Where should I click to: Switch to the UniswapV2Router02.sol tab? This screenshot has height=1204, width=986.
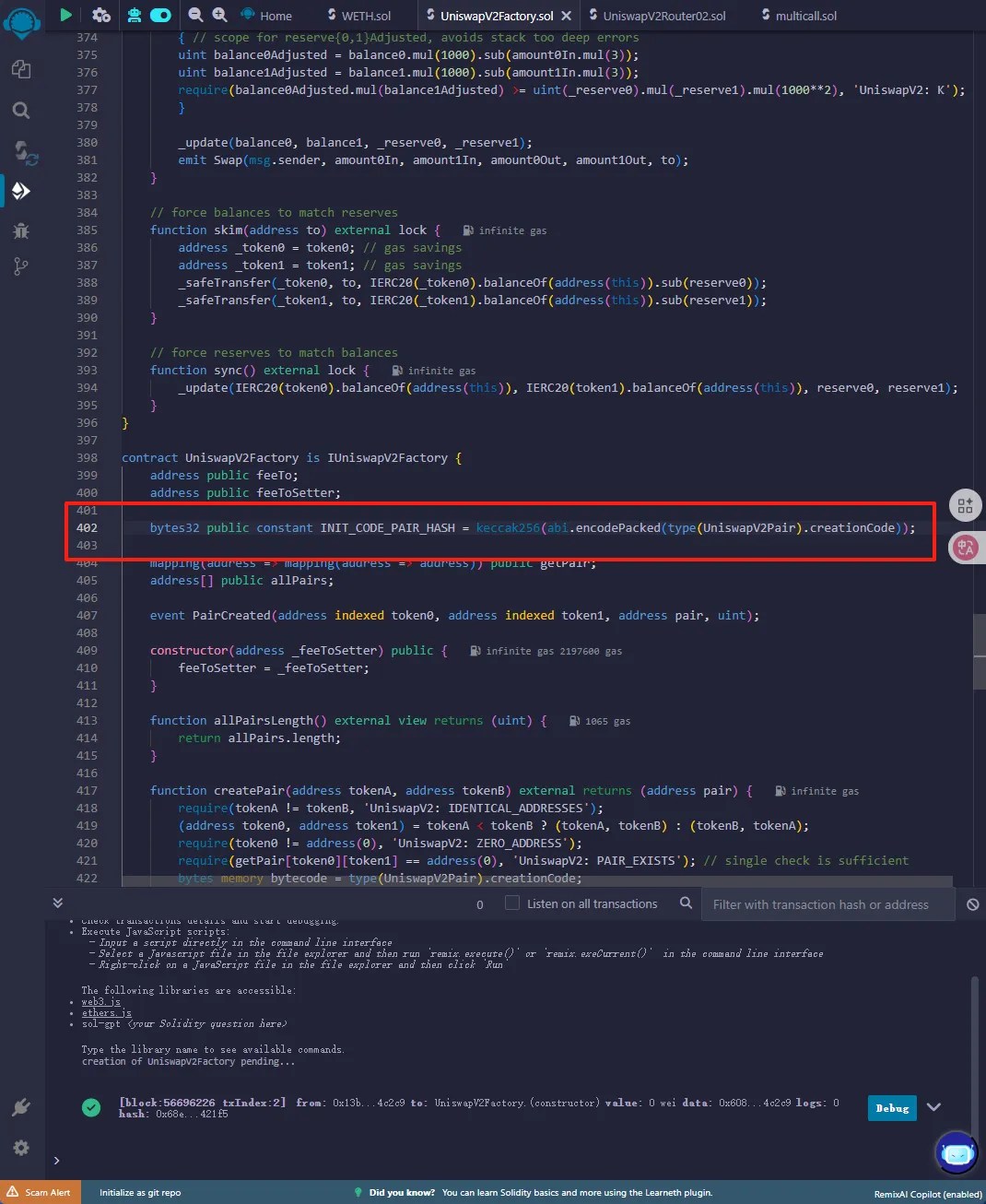[663, 16]
